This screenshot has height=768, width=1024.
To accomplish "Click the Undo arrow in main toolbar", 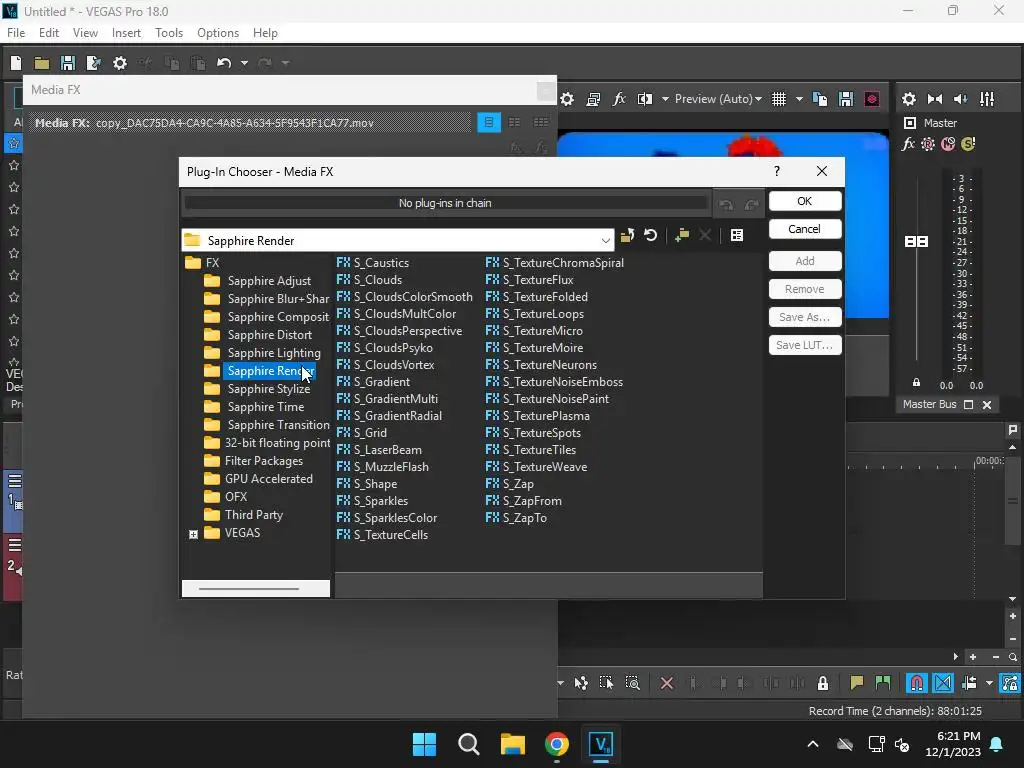I will [x=224, y=63].
